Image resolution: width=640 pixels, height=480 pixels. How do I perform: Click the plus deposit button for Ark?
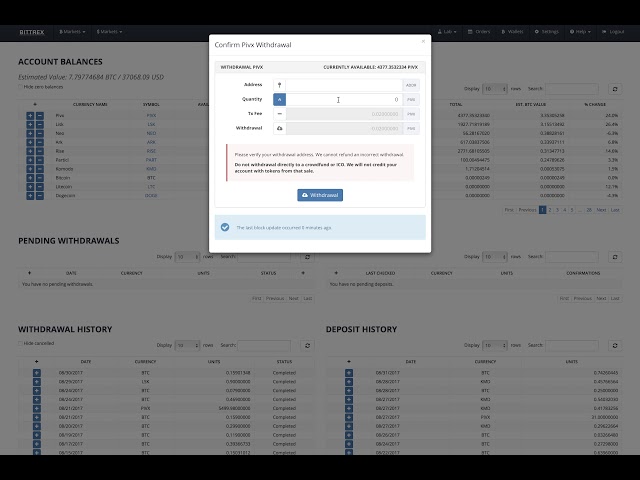(30, 142)
